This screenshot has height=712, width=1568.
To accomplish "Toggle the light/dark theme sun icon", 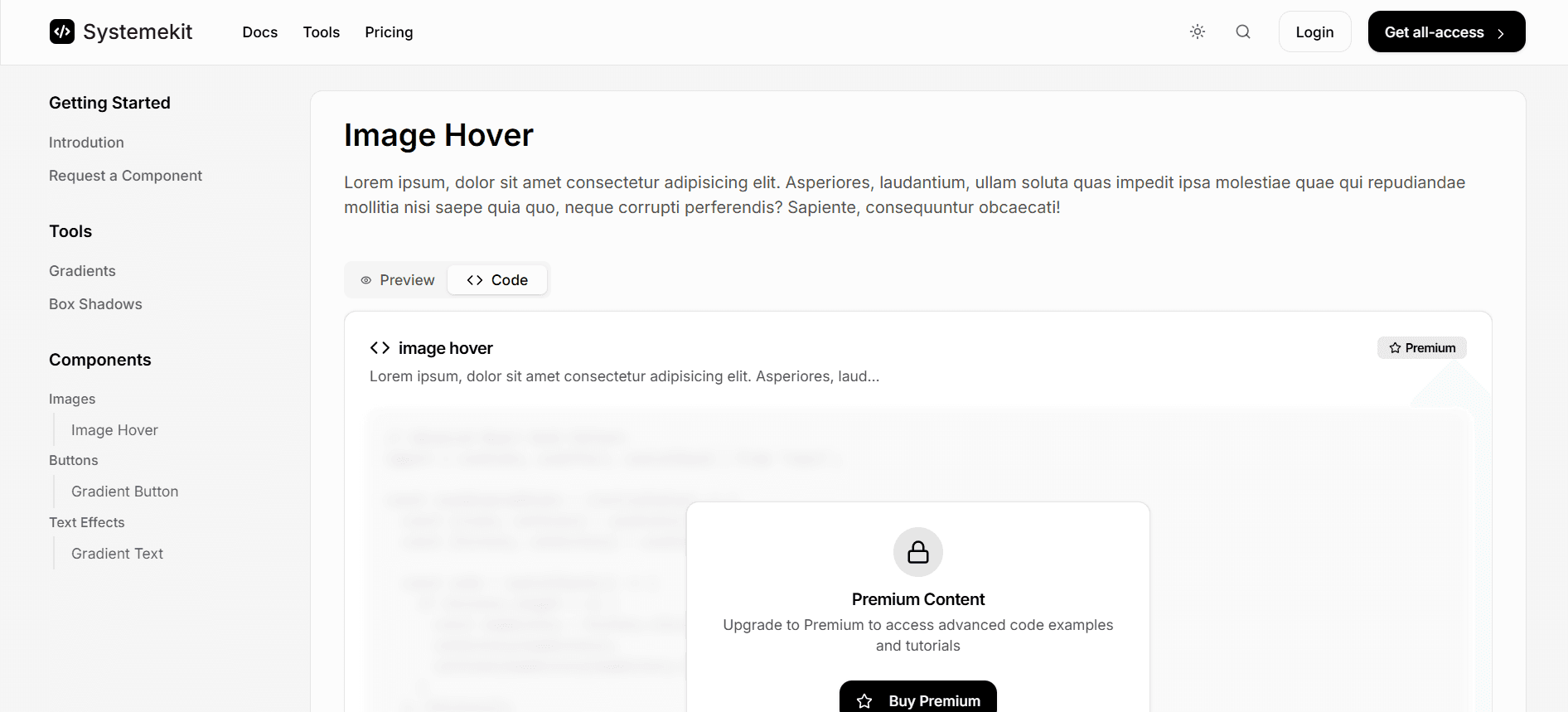I will 1198,31.
